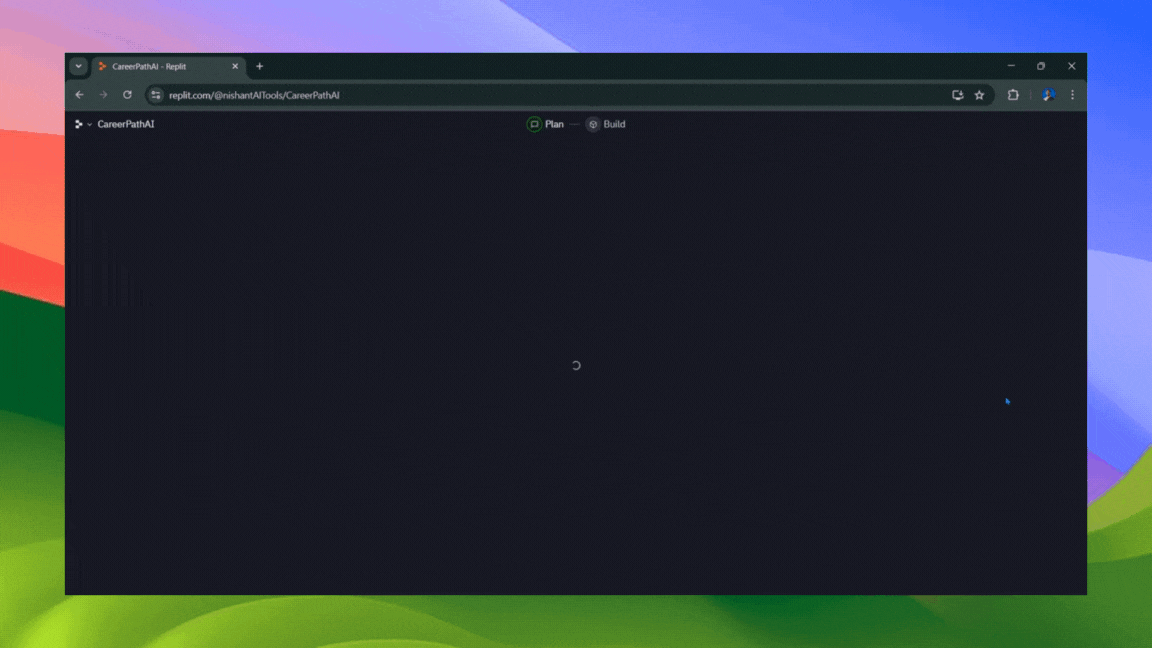Select the Plan mode icon

535,124
